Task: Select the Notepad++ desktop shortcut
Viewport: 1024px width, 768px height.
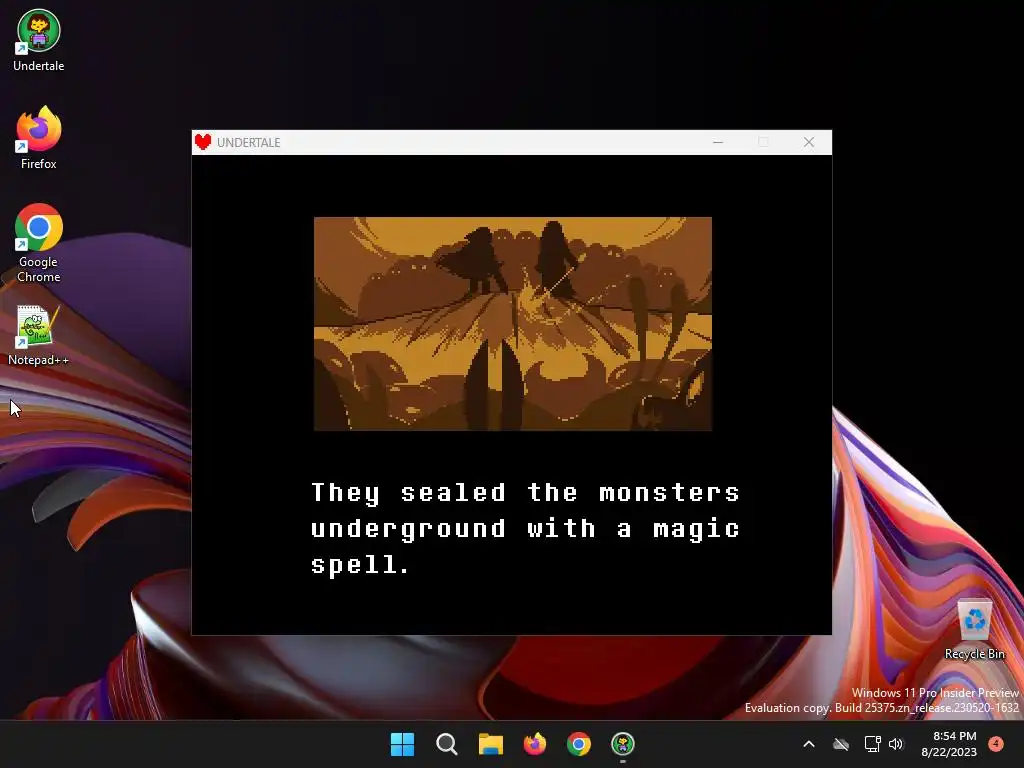Action: (x=39, y=335)
